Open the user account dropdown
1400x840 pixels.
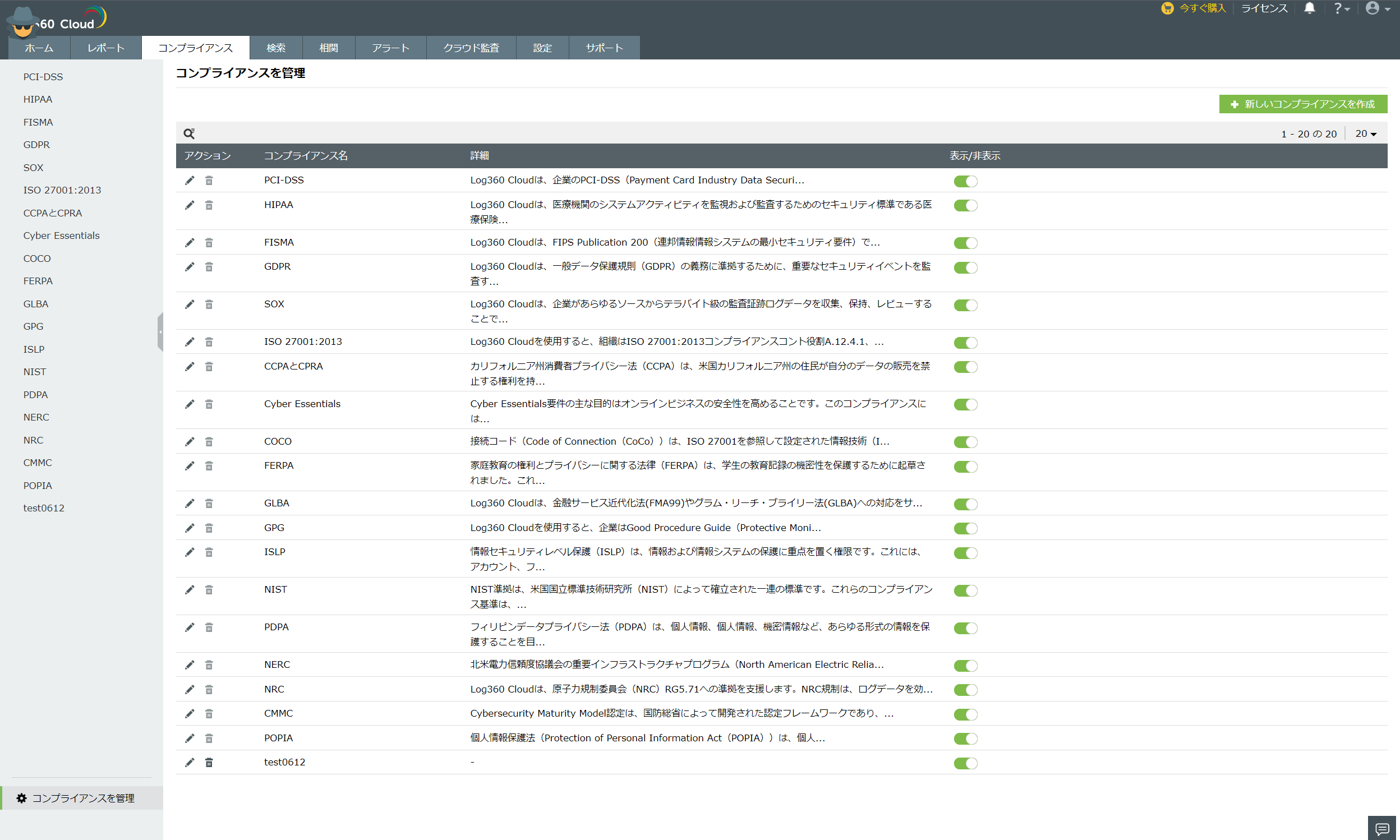1378,8
